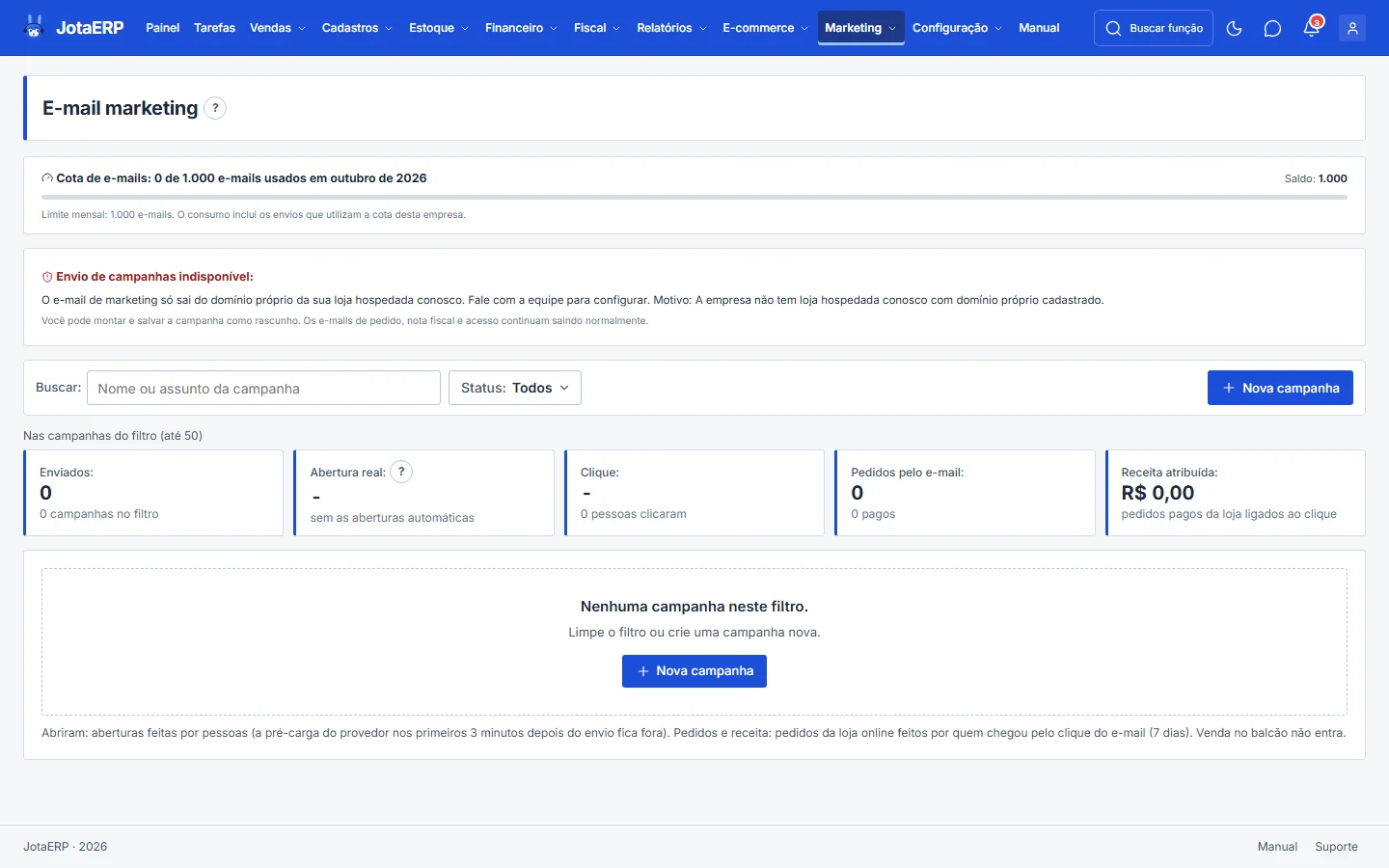Screen dimensions: 1389x868
Task: Click the Clique stats card
Action: pyautogui.click(x=694, y=493)
